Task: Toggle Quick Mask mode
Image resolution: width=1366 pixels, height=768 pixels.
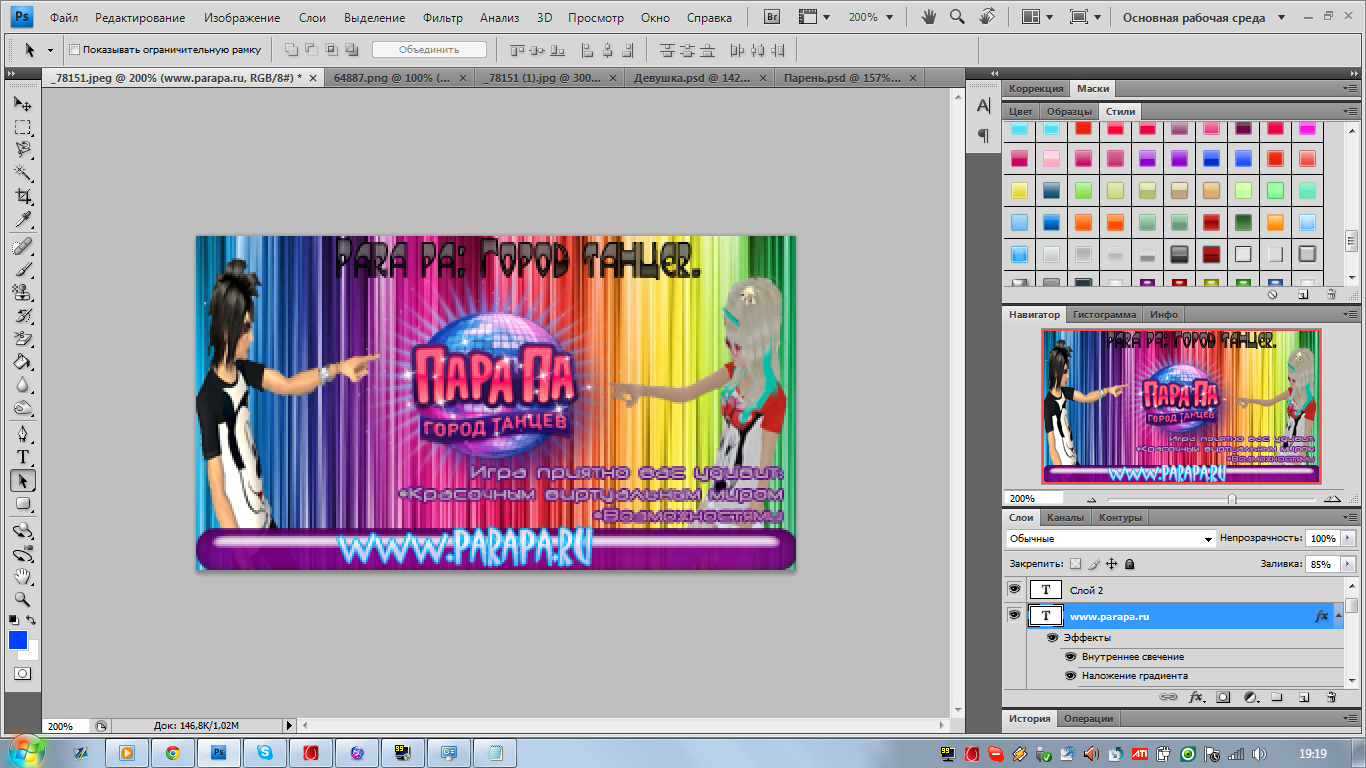Action: 23,673
